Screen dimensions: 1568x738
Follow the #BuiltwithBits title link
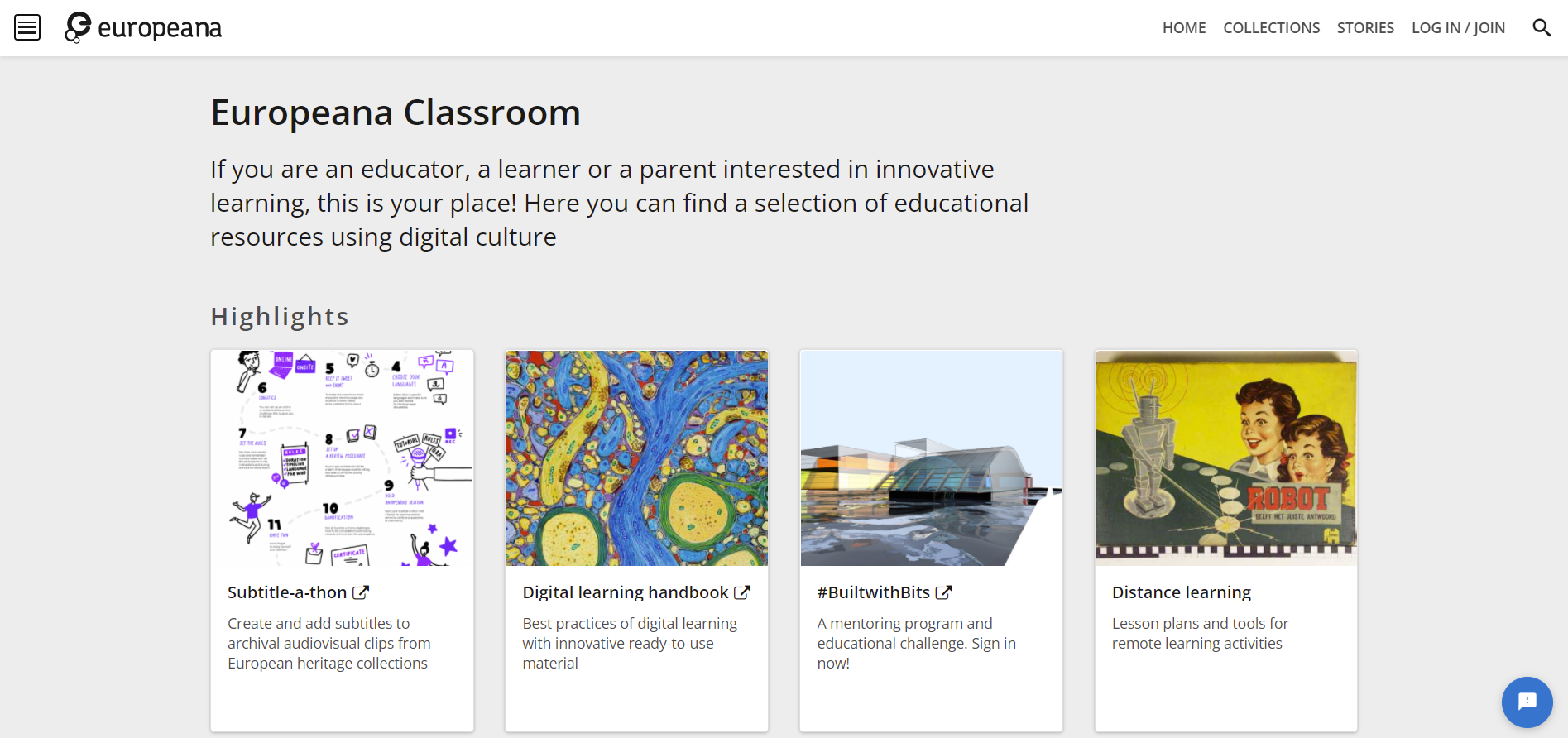[x=873, y=592]
